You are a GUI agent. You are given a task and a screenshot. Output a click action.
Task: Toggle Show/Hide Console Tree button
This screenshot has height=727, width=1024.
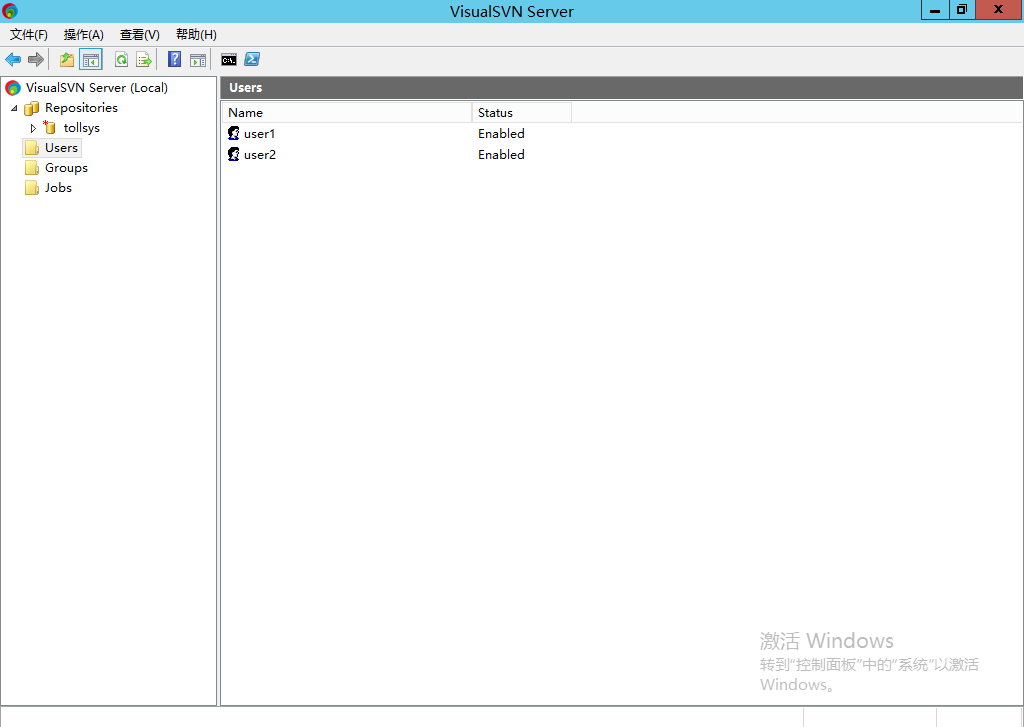coord(91,60)
